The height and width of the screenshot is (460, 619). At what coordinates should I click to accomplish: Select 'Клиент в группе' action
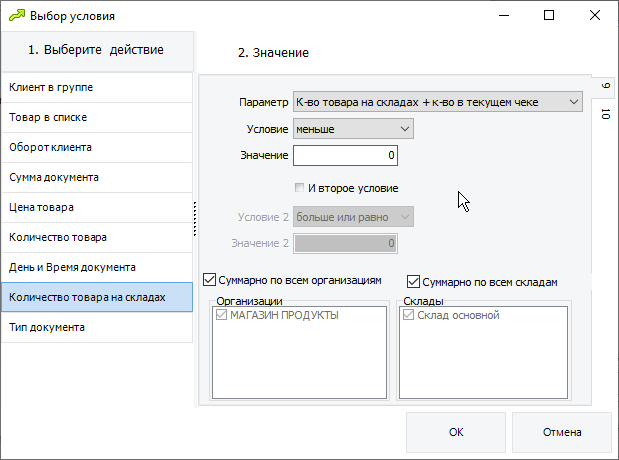[x=97, y=87]
